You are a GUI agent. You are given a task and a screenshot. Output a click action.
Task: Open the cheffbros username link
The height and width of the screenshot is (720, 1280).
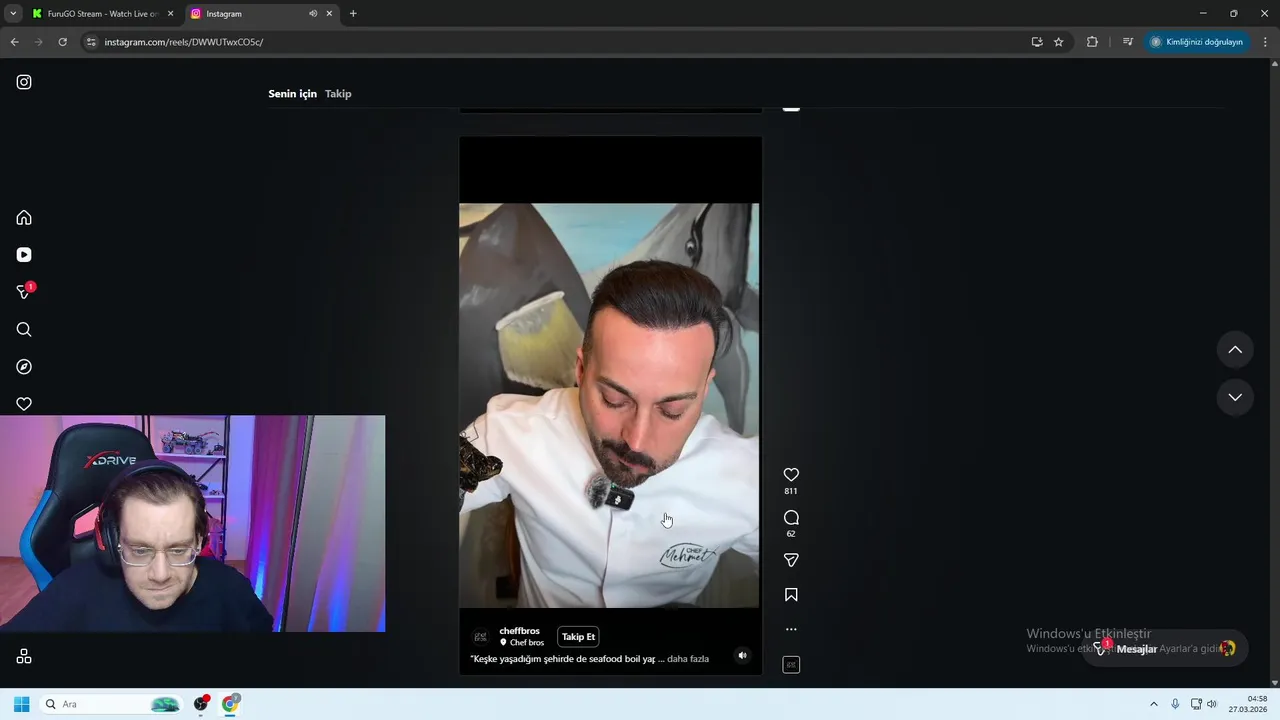519,631
